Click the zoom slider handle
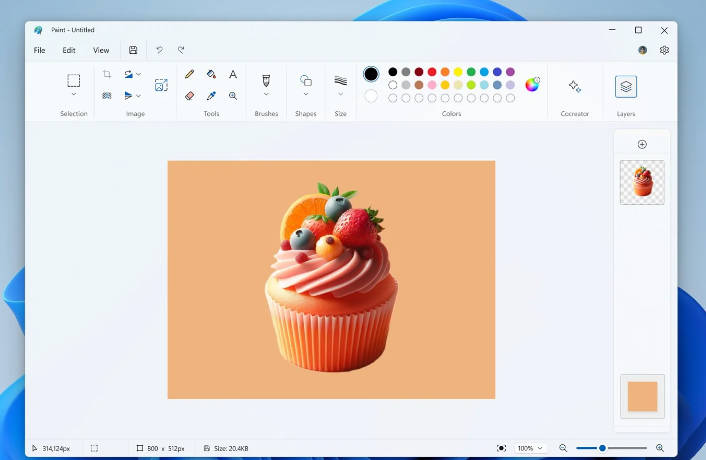This screenshot has height=460, width=706. [602, 448]
